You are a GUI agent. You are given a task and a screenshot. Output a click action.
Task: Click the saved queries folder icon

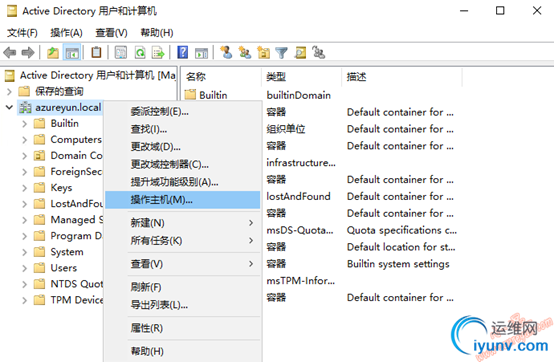click(x=24, y=91)
